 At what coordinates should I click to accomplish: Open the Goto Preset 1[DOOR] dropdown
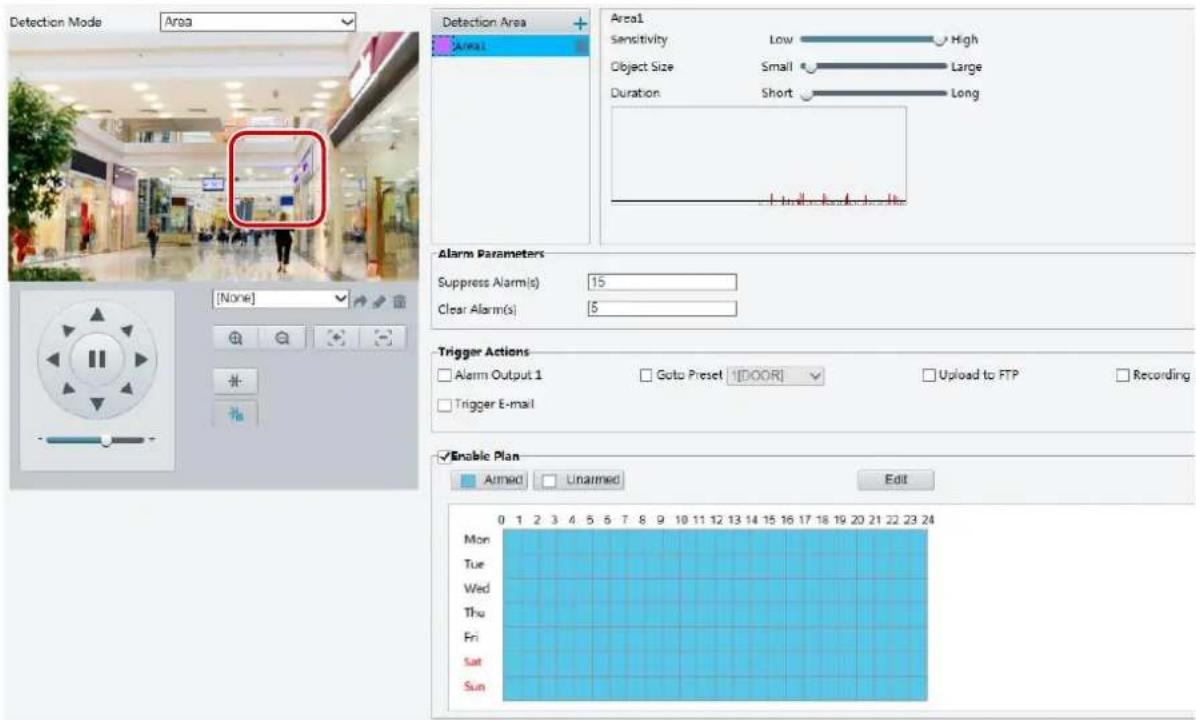tap(775, 375)
